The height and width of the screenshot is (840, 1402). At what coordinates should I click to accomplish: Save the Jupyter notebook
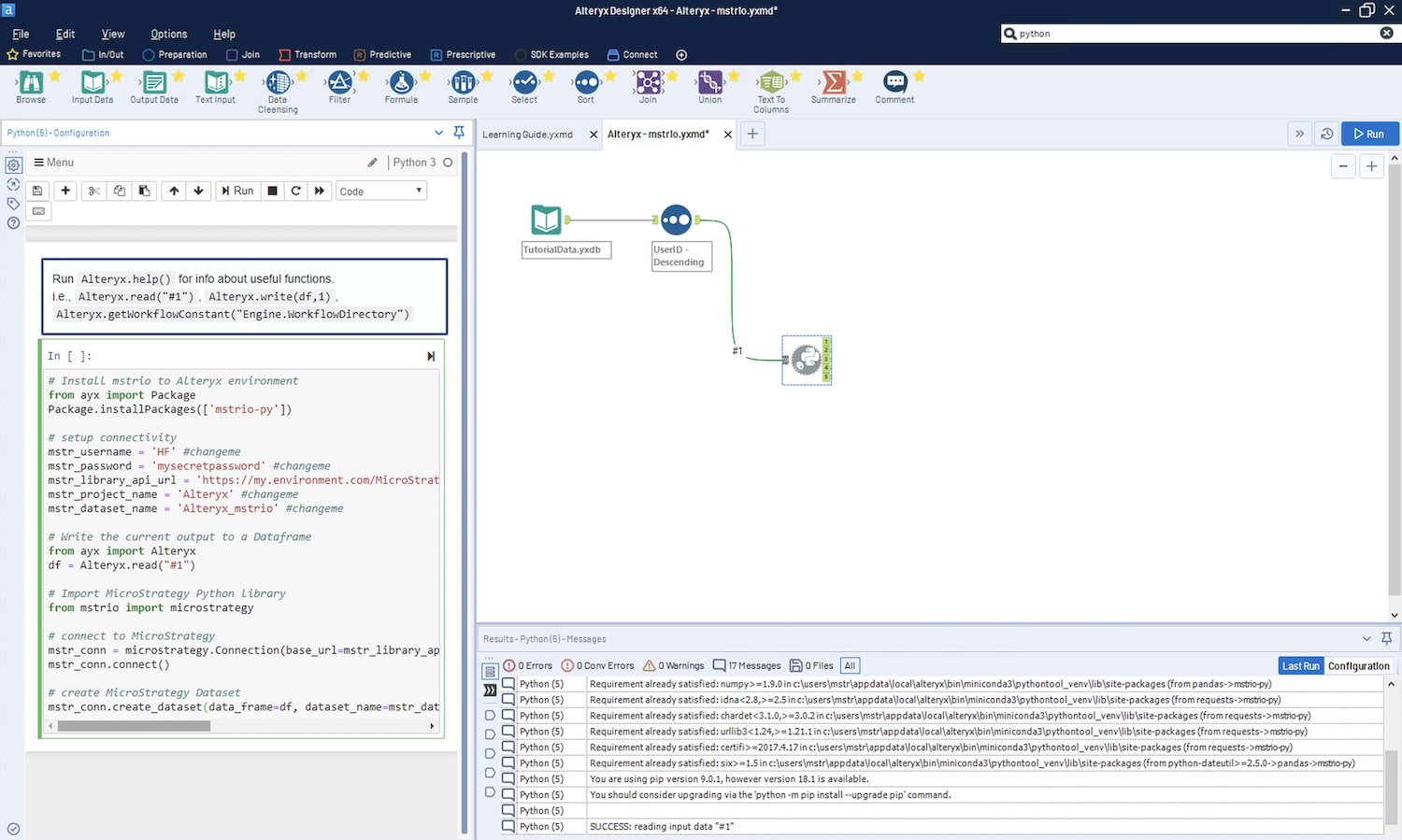click(x=36, y=191)
